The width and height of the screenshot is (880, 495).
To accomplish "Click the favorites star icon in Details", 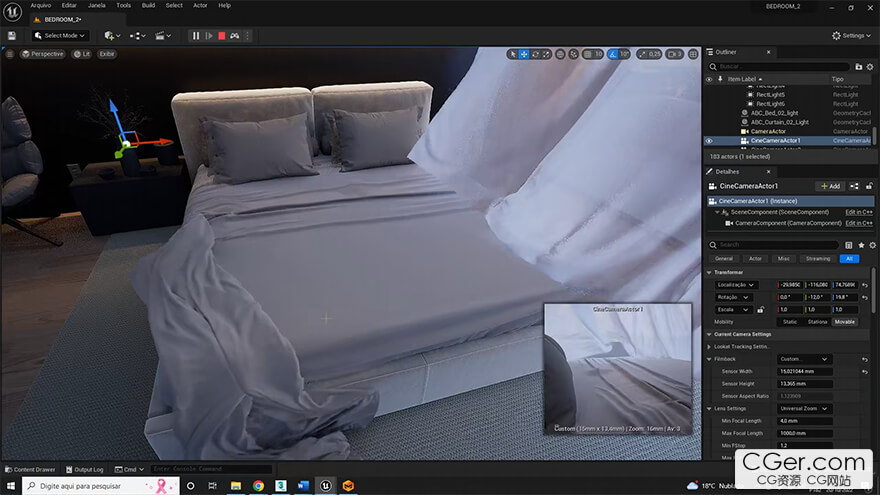I will (861, 244).
